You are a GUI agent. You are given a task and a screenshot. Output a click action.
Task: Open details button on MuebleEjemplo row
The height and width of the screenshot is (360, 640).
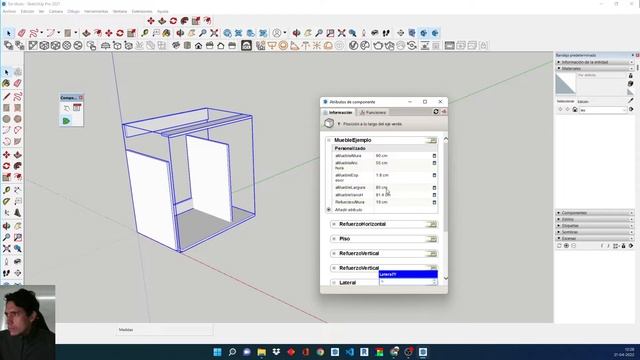point(431,140)
